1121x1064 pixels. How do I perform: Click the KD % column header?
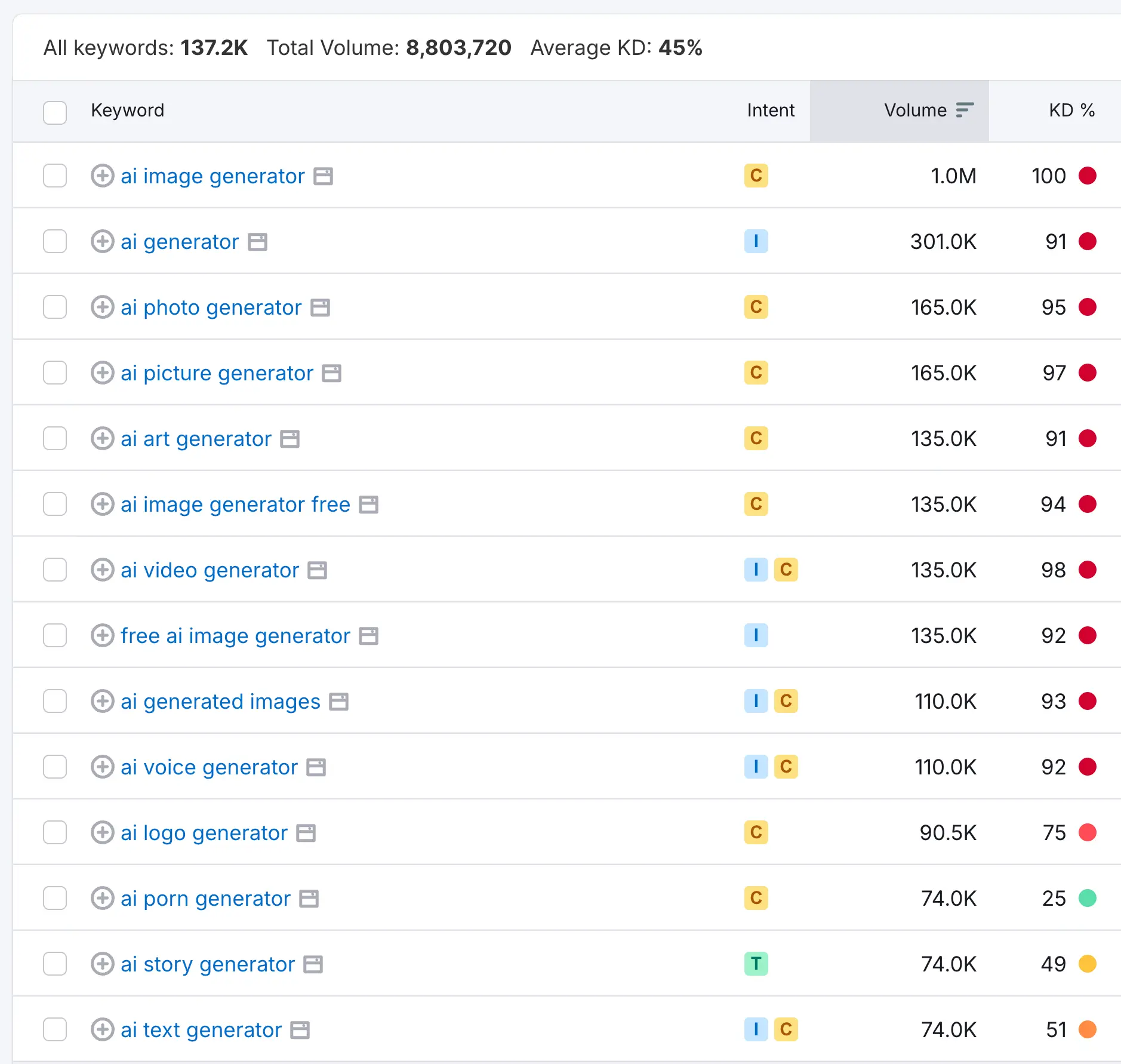pyautogui.click(x=1071, y=110)
